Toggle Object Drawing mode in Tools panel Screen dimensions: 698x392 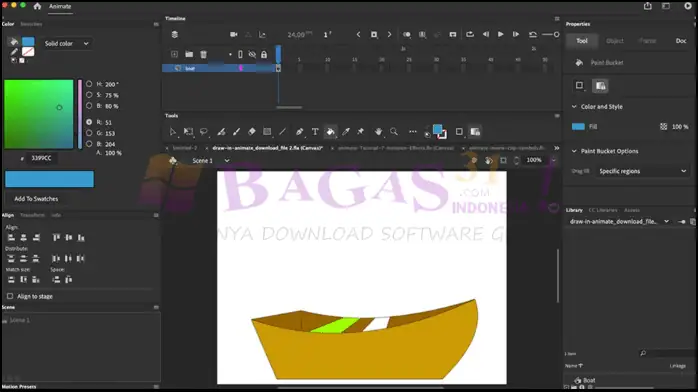pyautogui.click(x=459, y=132)
